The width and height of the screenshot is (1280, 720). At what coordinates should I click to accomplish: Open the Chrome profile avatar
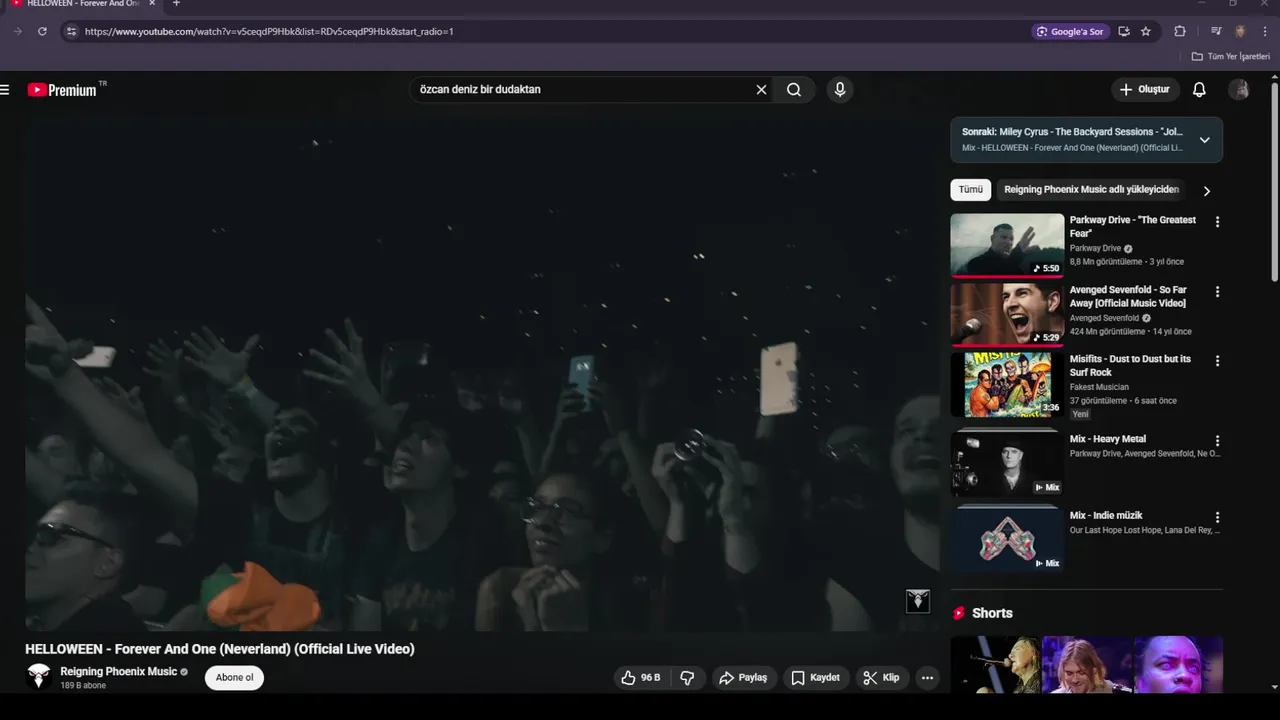click(1241, 31)
